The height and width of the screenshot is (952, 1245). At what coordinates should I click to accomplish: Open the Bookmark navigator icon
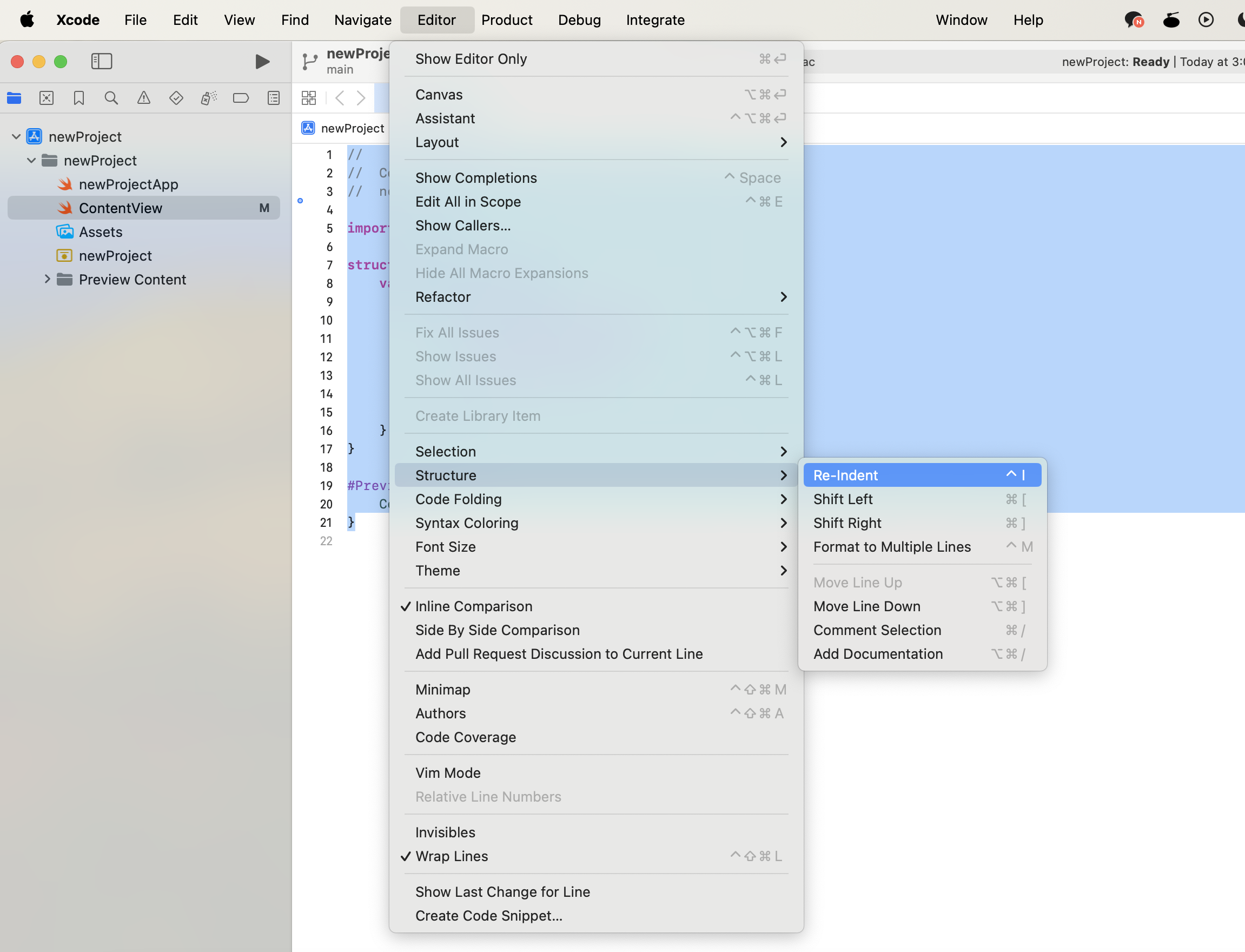point(79,98)
